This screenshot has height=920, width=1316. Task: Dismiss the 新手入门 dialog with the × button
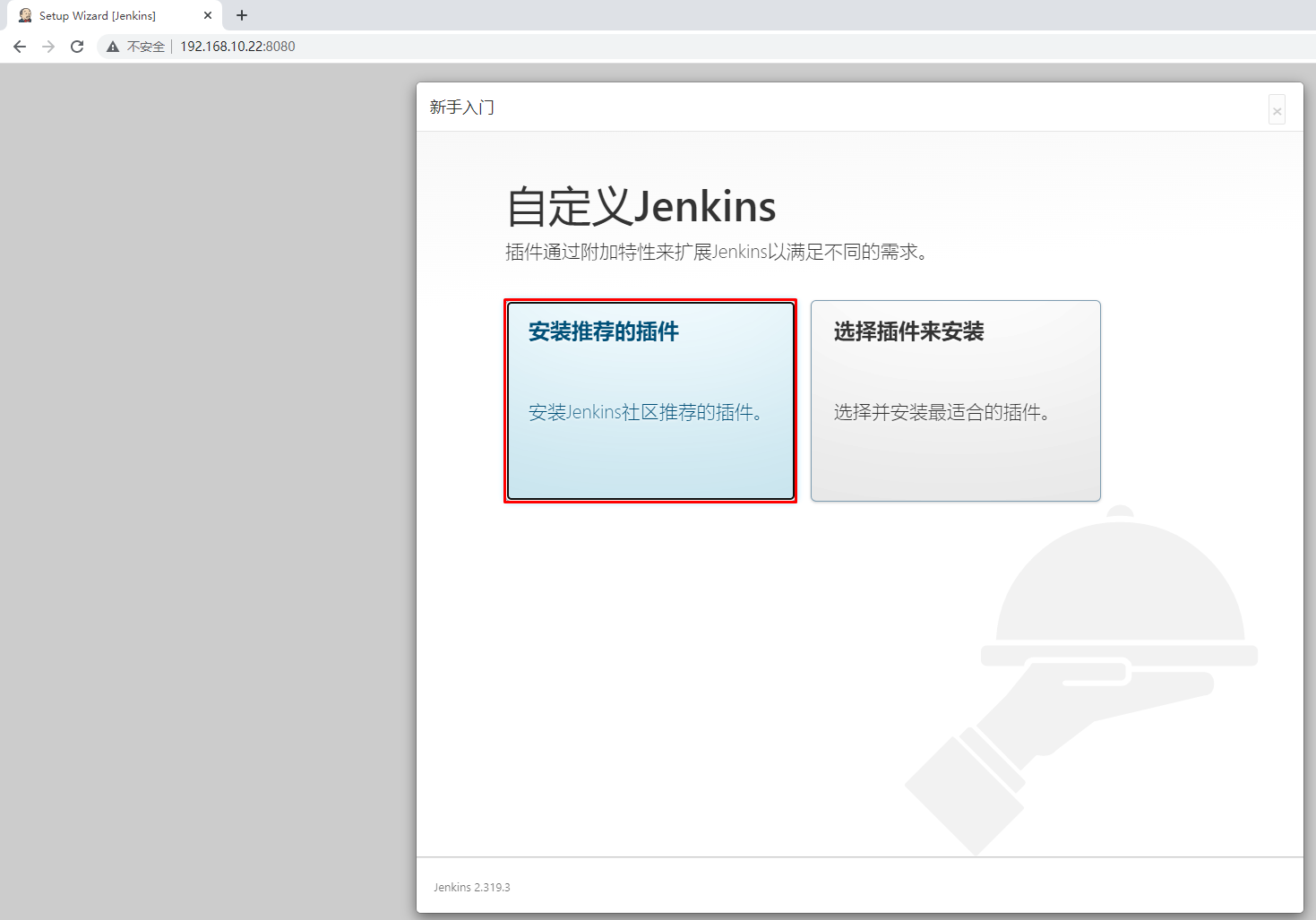click(1277, 110)
